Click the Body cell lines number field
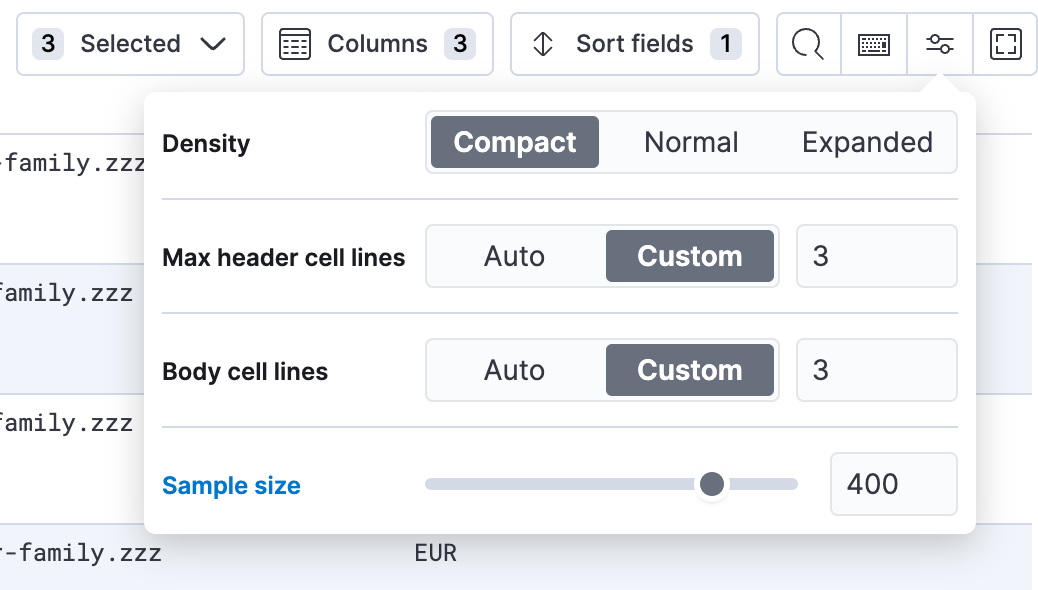The image size is (1038, 590). pos(876,370)
